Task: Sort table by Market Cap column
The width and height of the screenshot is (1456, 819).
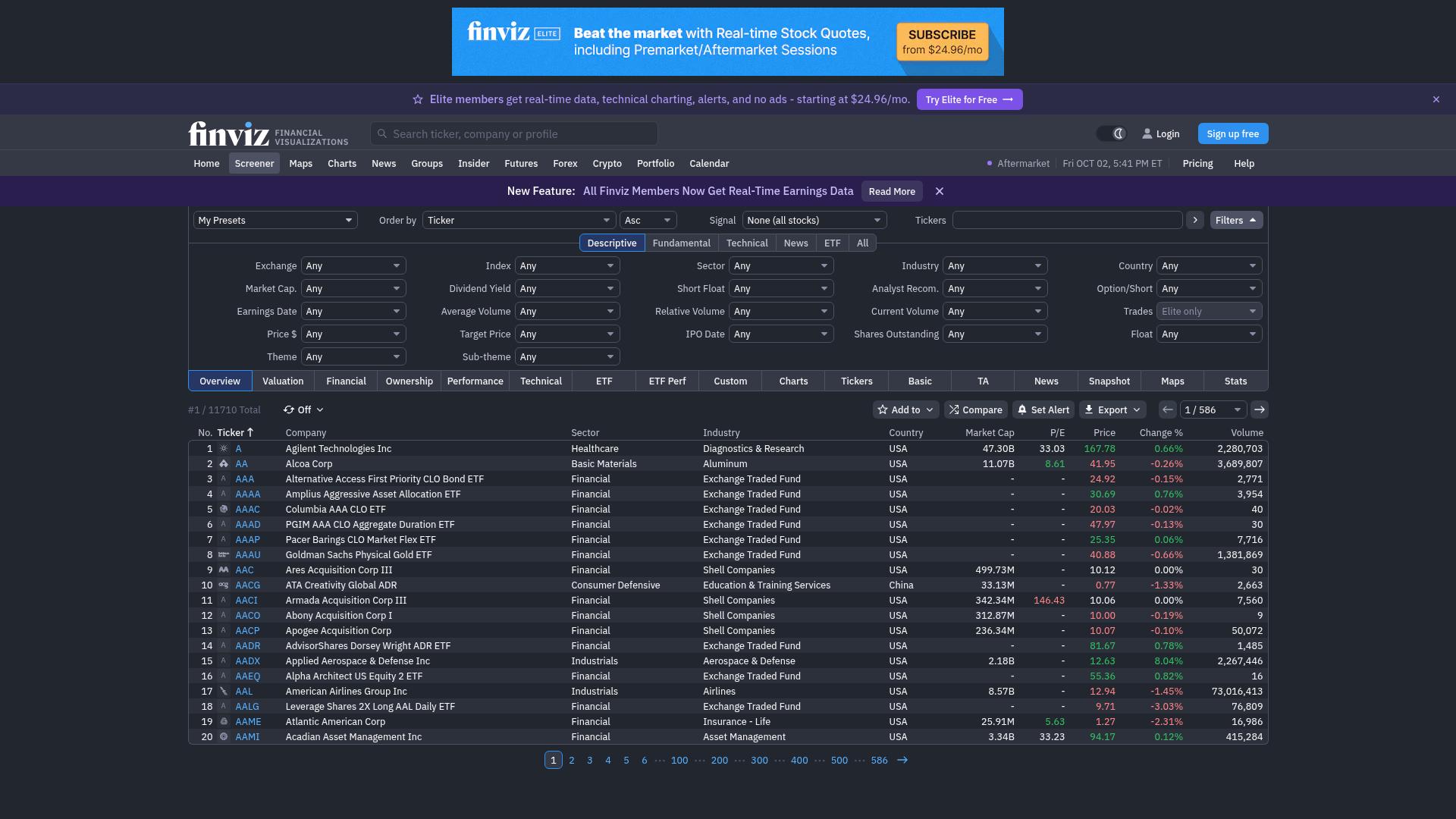Action: [989, 432]
